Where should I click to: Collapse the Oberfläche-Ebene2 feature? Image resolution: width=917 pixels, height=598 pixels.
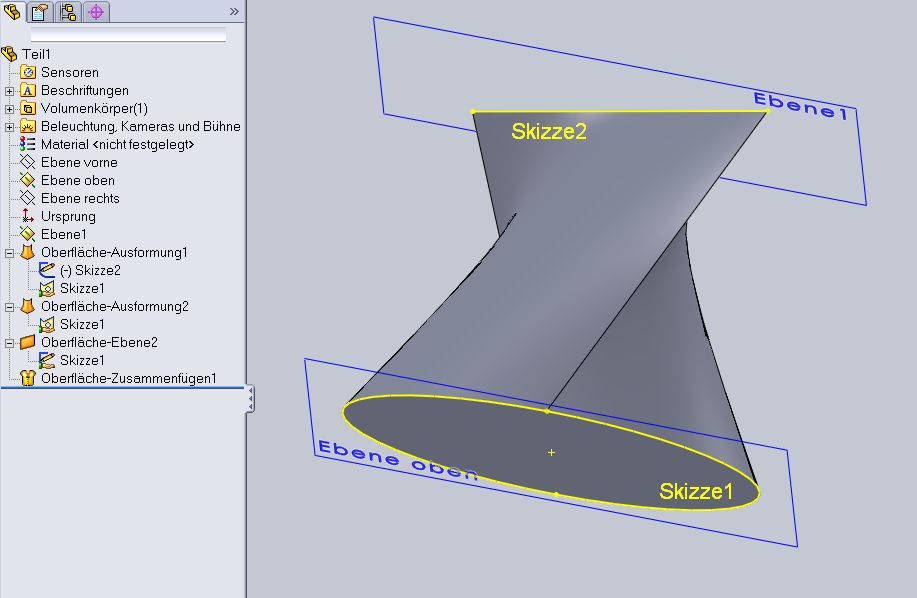[x=10, y=343]
